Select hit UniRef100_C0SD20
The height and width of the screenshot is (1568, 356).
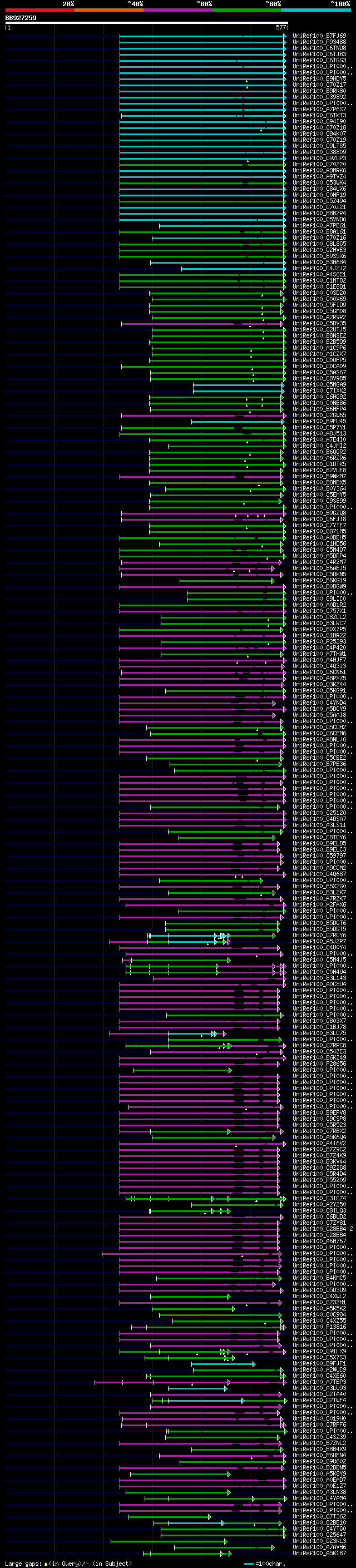point(319,293)
